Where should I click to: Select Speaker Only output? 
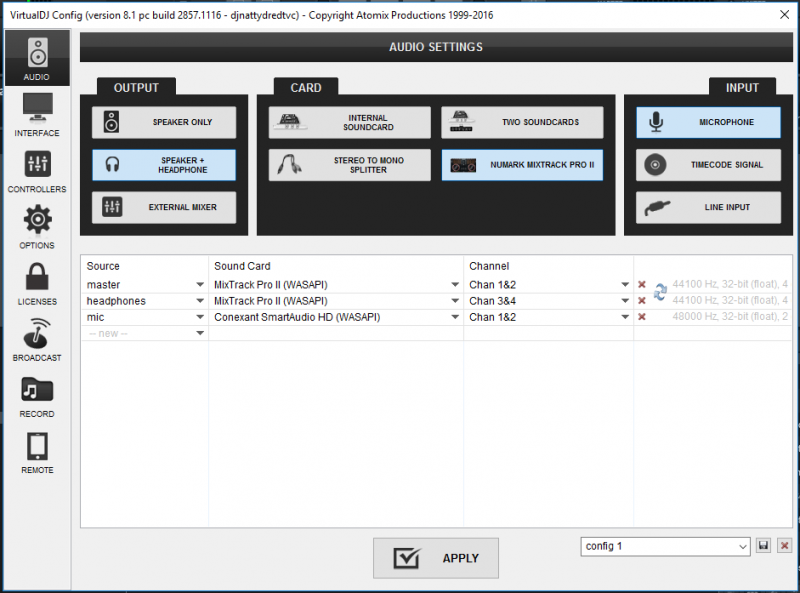(x=164, y=122)
